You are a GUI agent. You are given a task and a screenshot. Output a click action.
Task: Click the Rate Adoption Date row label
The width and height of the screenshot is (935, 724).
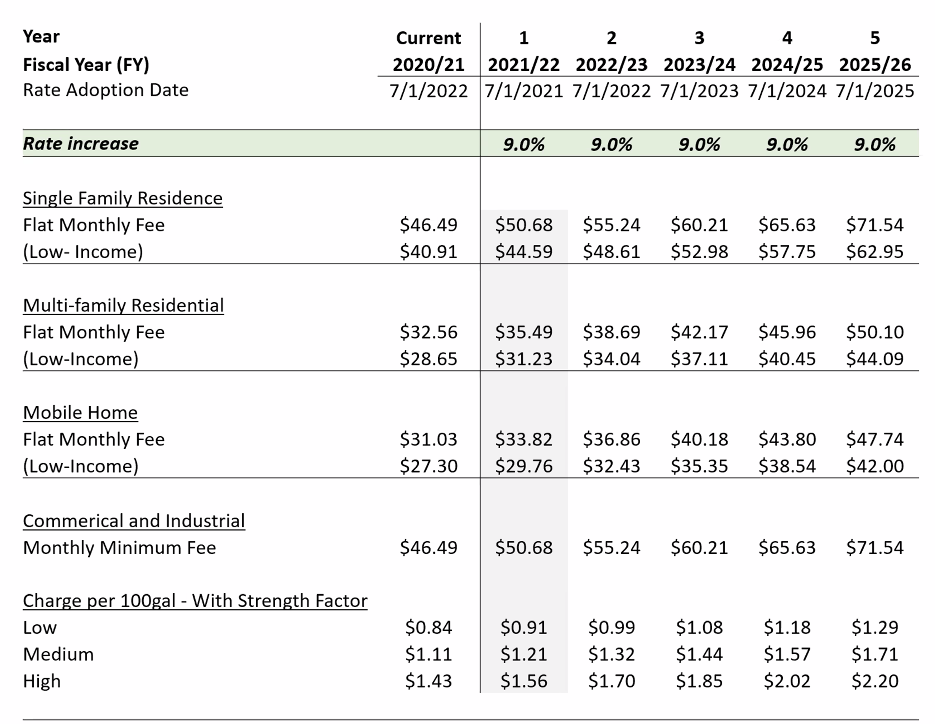106,90
